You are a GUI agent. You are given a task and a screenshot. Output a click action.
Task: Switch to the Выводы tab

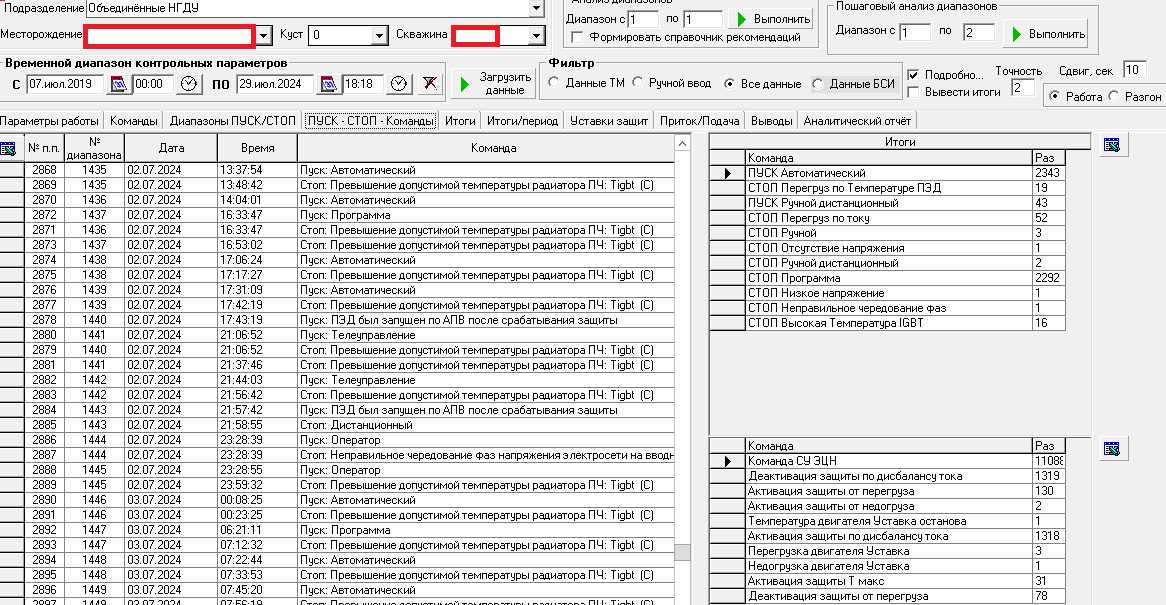pyautogui.click(x=772, y=120)
